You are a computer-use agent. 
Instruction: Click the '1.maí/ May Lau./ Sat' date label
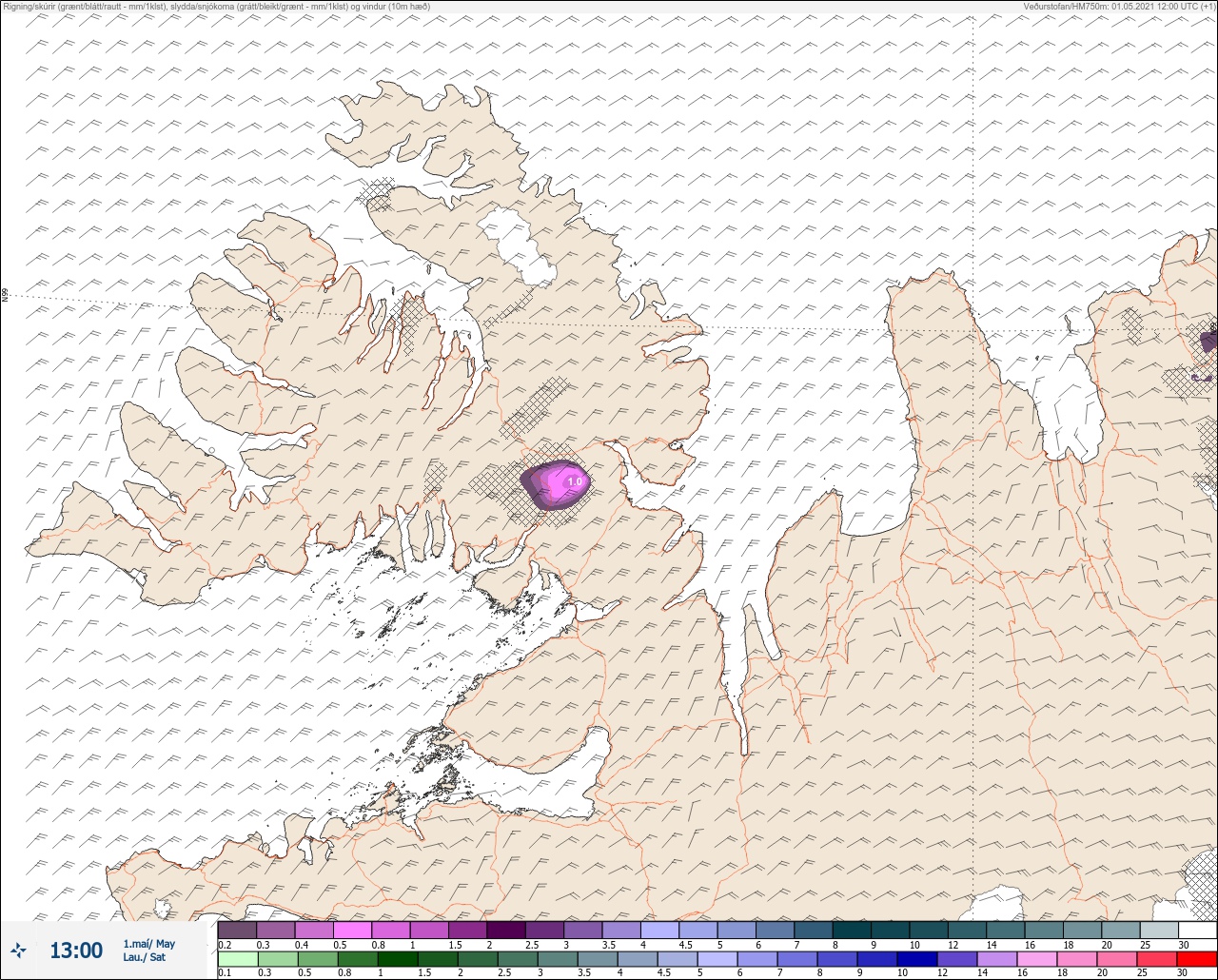point(149,951)
